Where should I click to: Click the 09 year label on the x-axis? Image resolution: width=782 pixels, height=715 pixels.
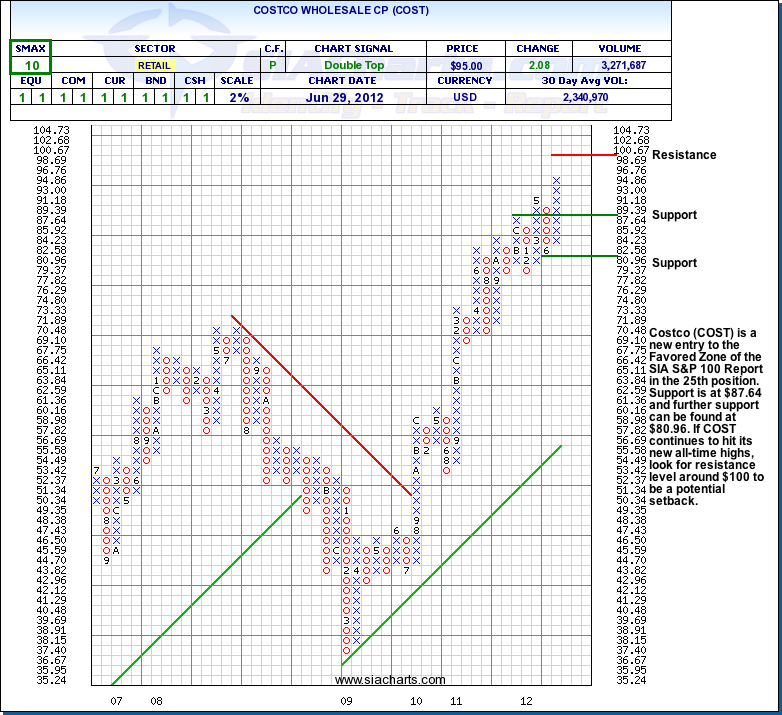pos(346,702)
